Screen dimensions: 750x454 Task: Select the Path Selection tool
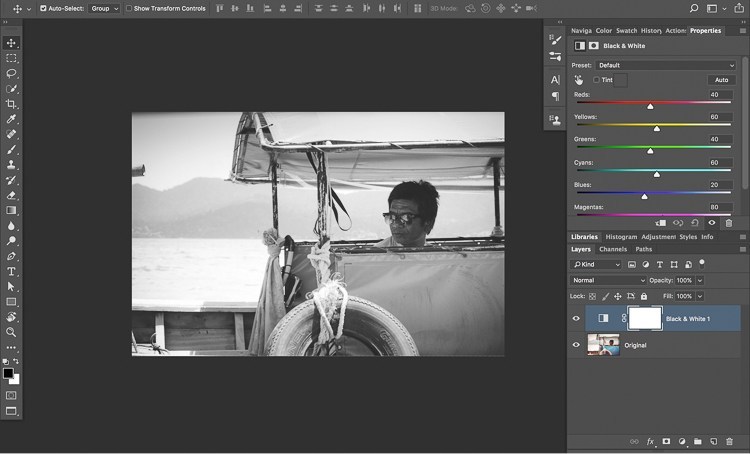11,287
